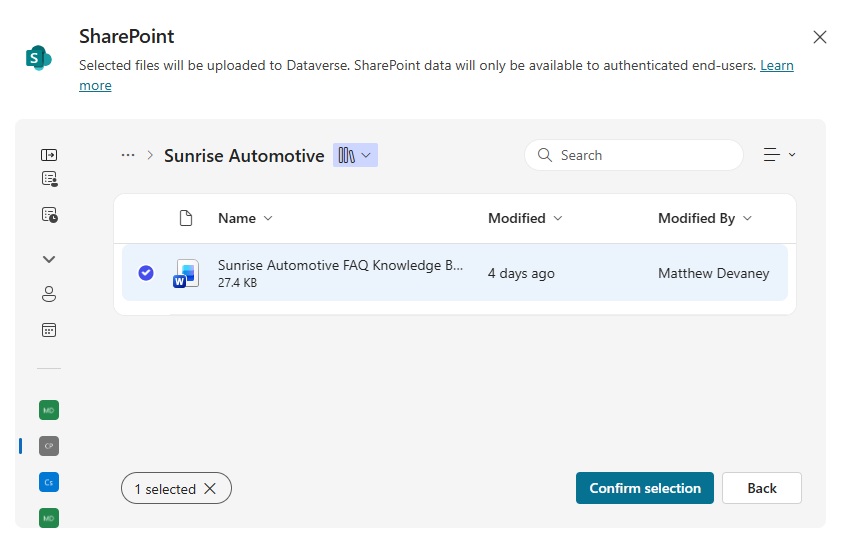Open the breadcrumb ellipsis menu
Screen dimensions: 843x539
[x=128, y=155]
